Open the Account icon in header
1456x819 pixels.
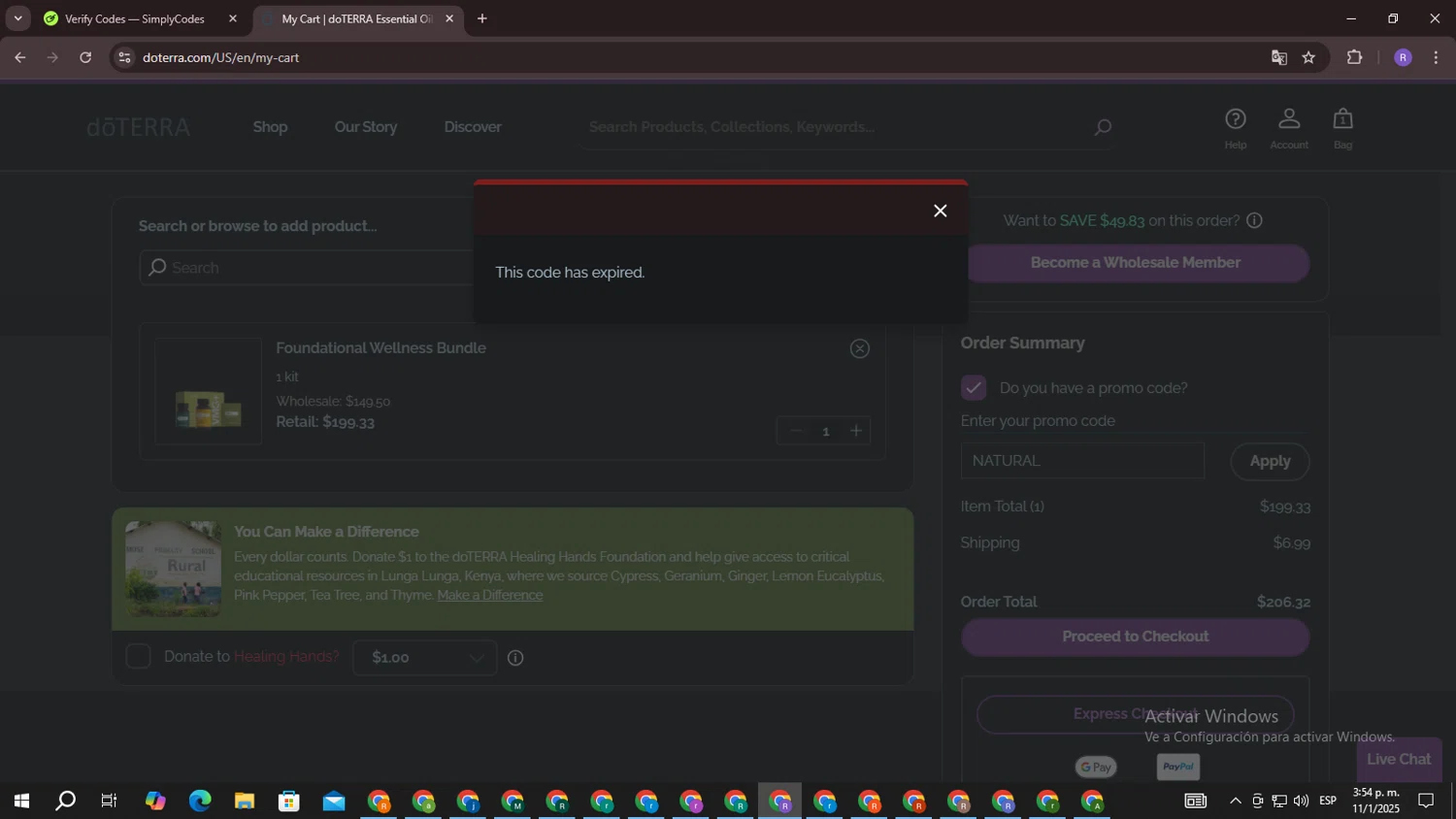1289,128
